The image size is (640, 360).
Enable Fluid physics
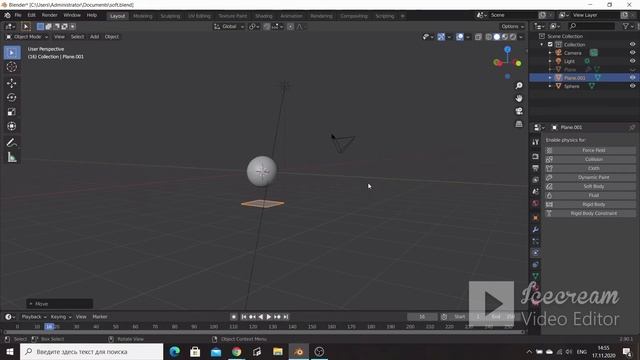pyautogui.click(x=590, y=196)
